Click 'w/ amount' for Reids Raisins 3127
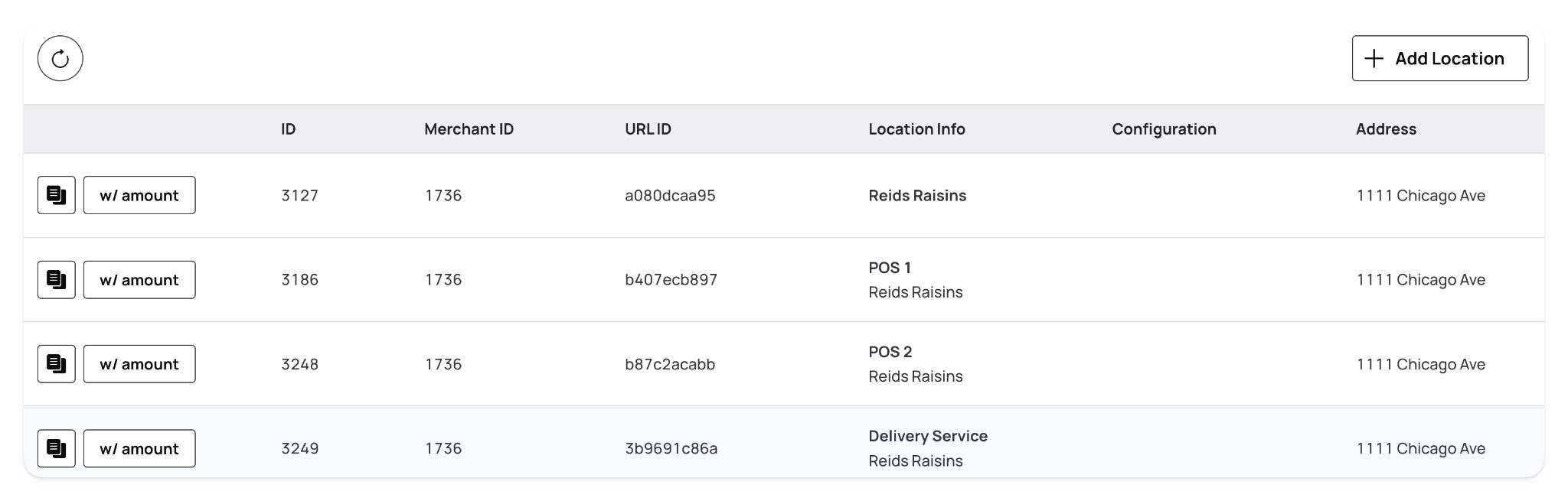 click(139, 195)
